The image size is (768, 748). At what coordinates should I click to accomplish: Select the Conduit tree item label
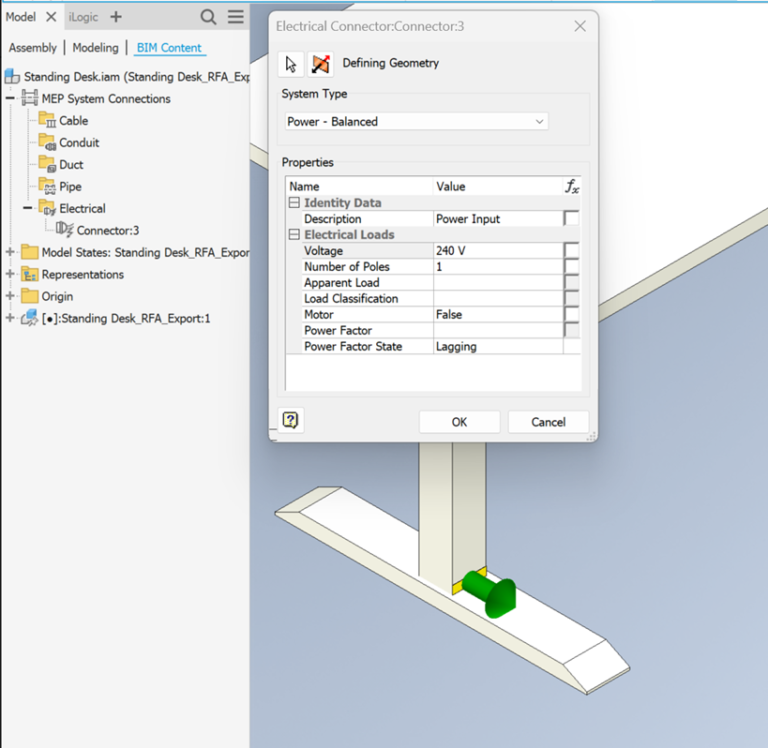point(79,143)
